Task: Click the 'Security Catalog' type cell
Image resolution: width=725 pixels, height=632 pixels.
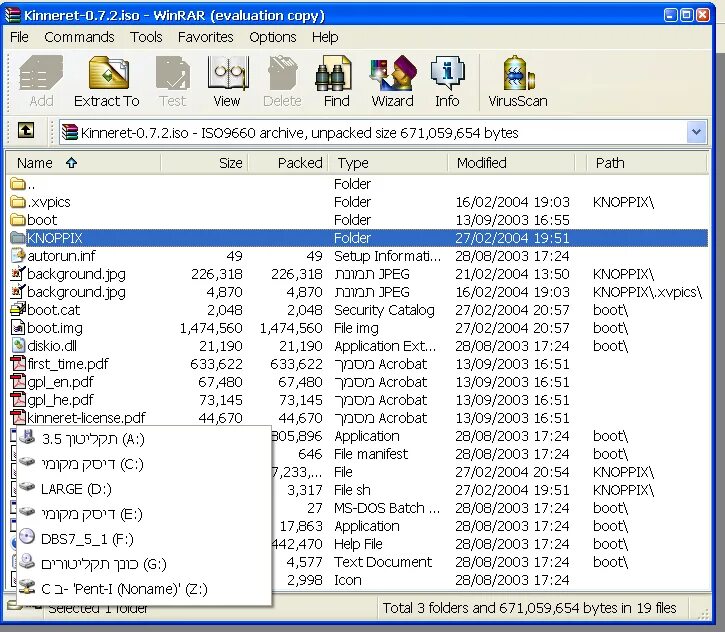Action: tap(384, 310)
